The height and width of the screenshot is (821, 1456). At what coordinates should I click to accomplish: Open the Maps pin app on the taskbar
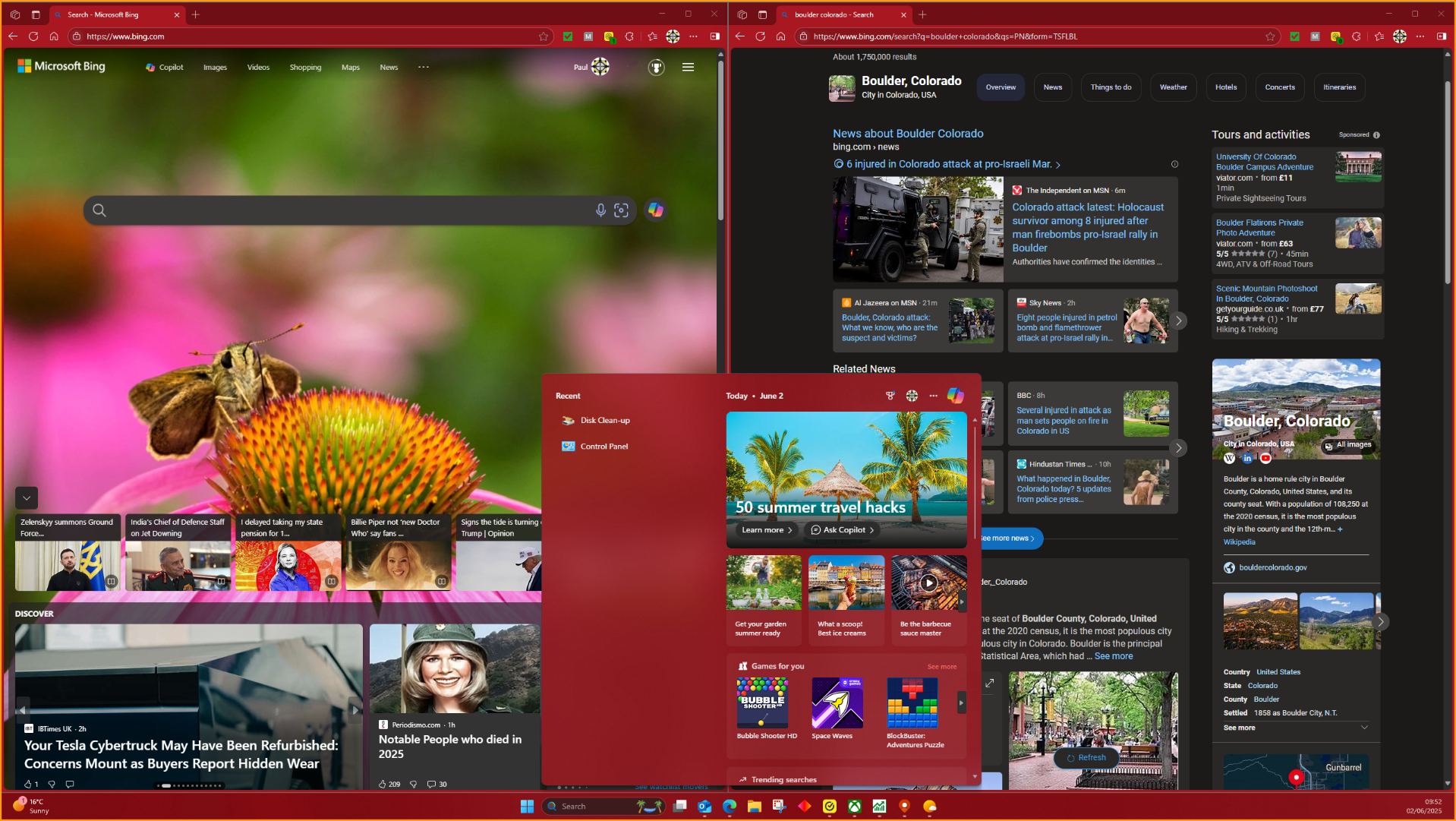click(904, 807)
